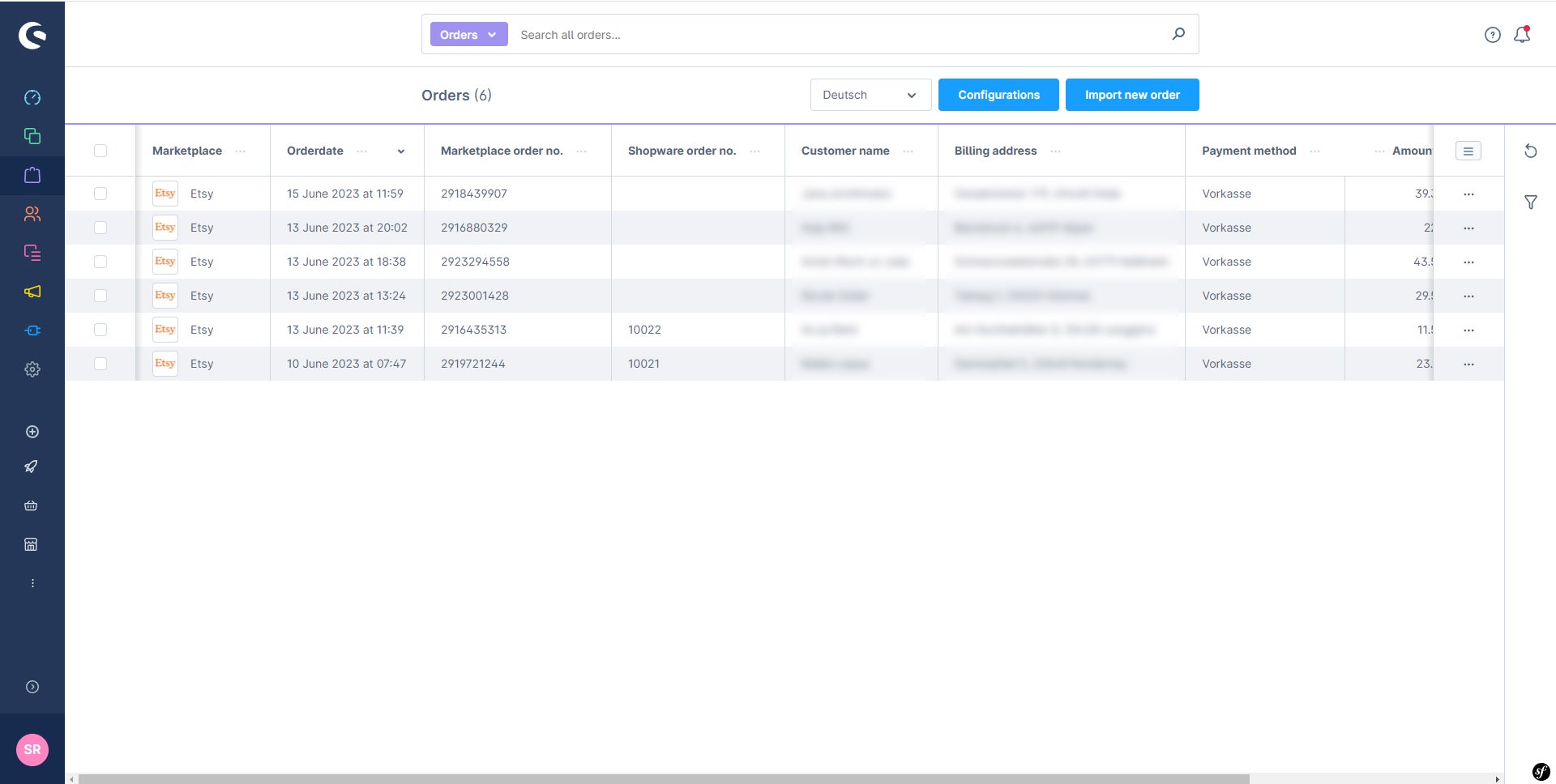This screenshot has height=784, width=1556.
Task: Open the three-dot more menu in sidebar
Action: pos(32,583)
